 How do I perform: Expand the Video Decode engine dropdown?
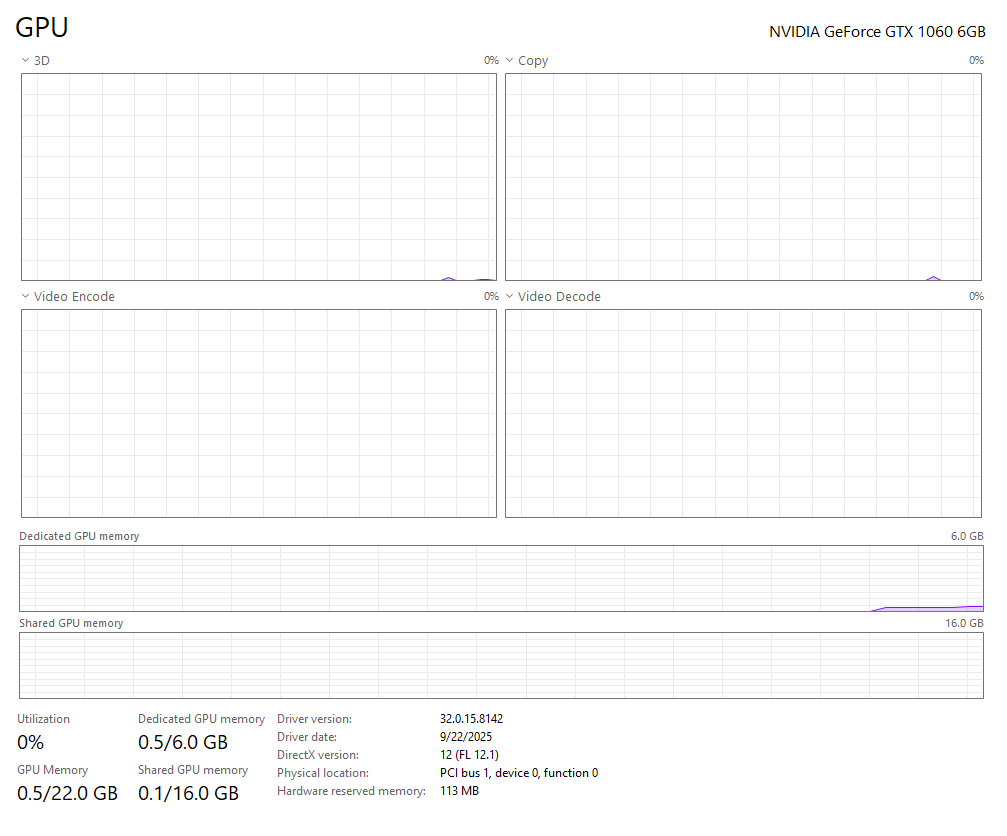click(x=509, y=297)
